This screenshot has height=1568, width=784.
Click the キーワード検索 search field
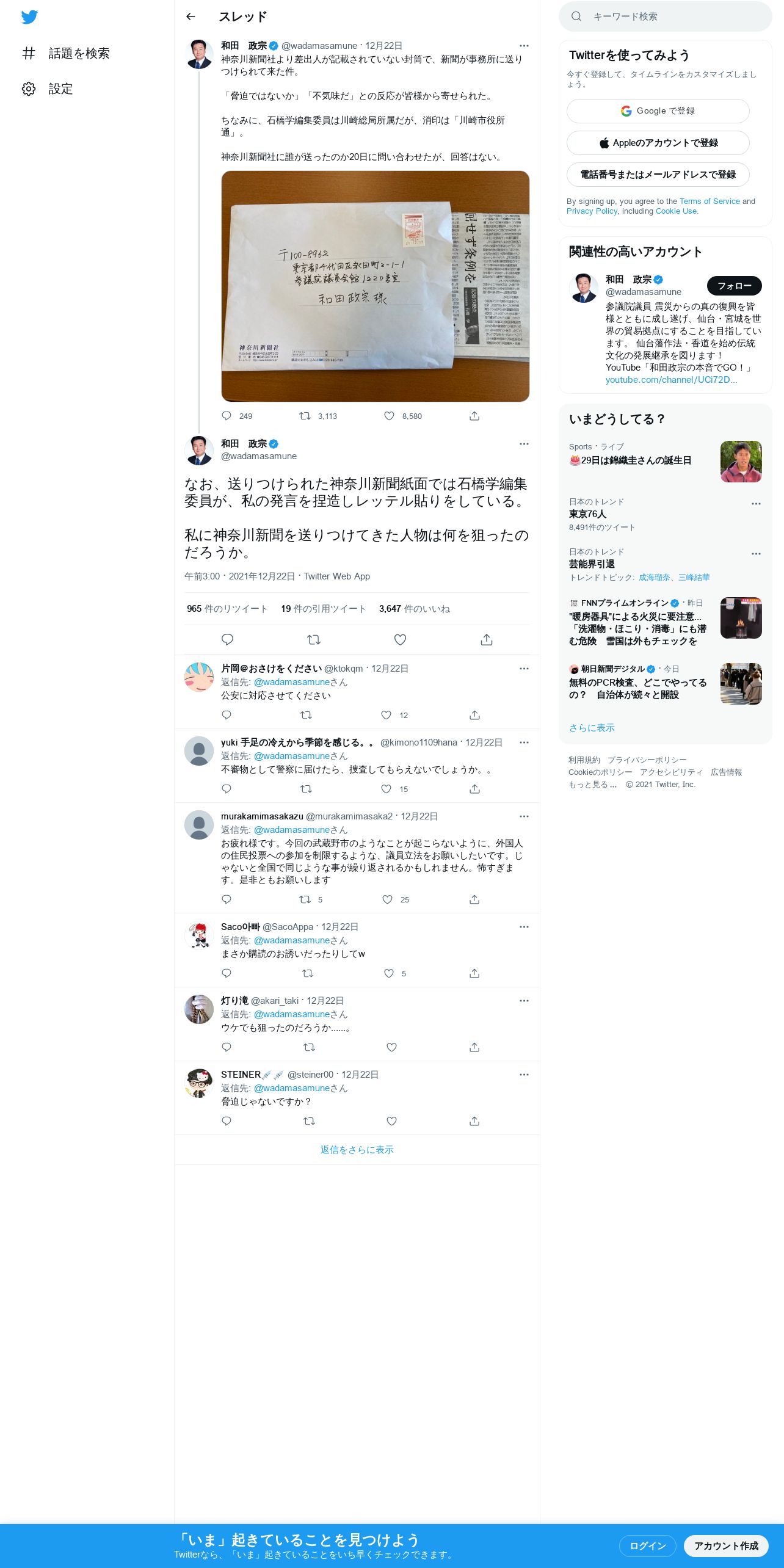point(666,16)
